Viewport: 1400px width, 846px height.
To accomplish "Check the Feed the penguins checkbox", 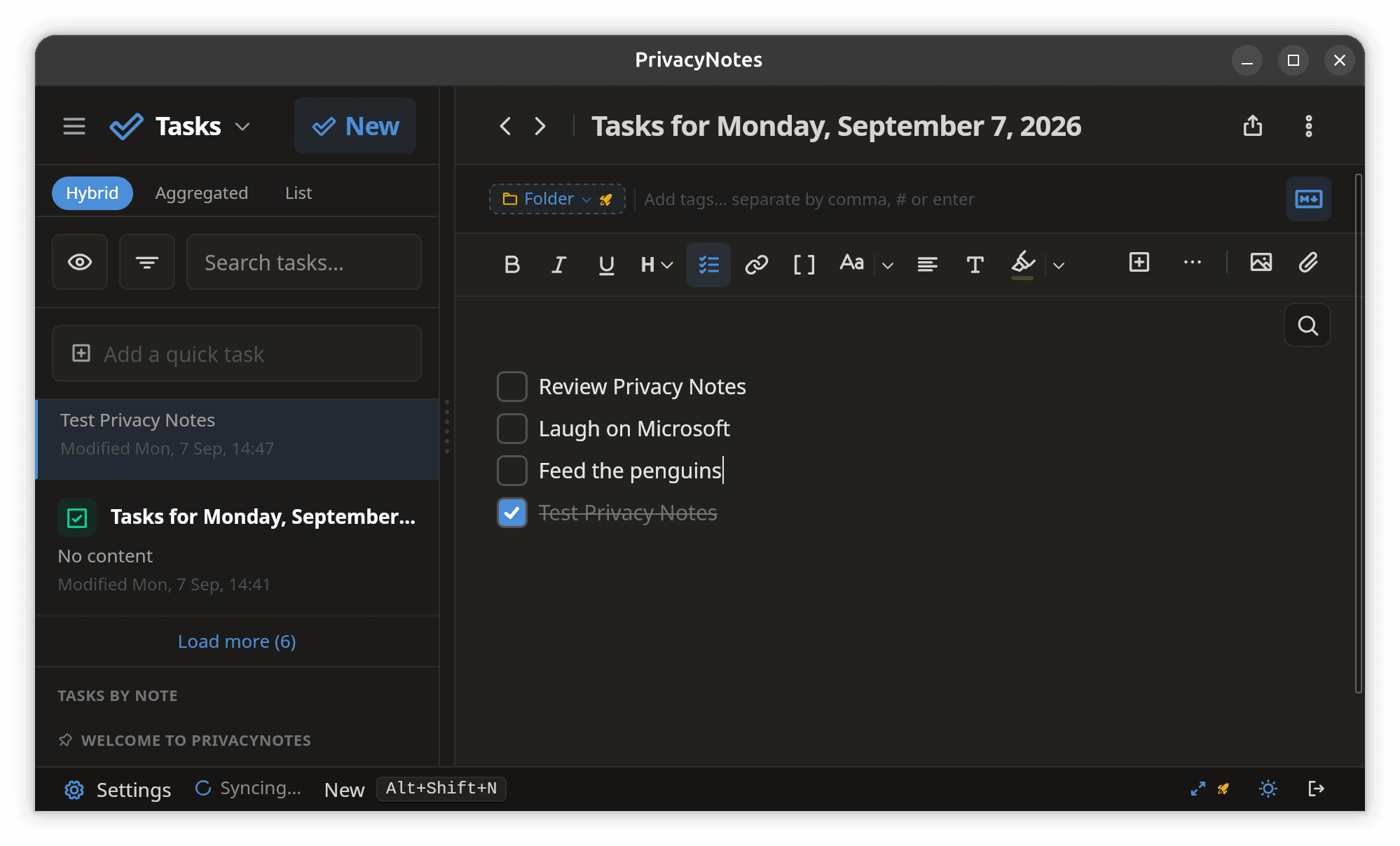I will tap(512, 471).
